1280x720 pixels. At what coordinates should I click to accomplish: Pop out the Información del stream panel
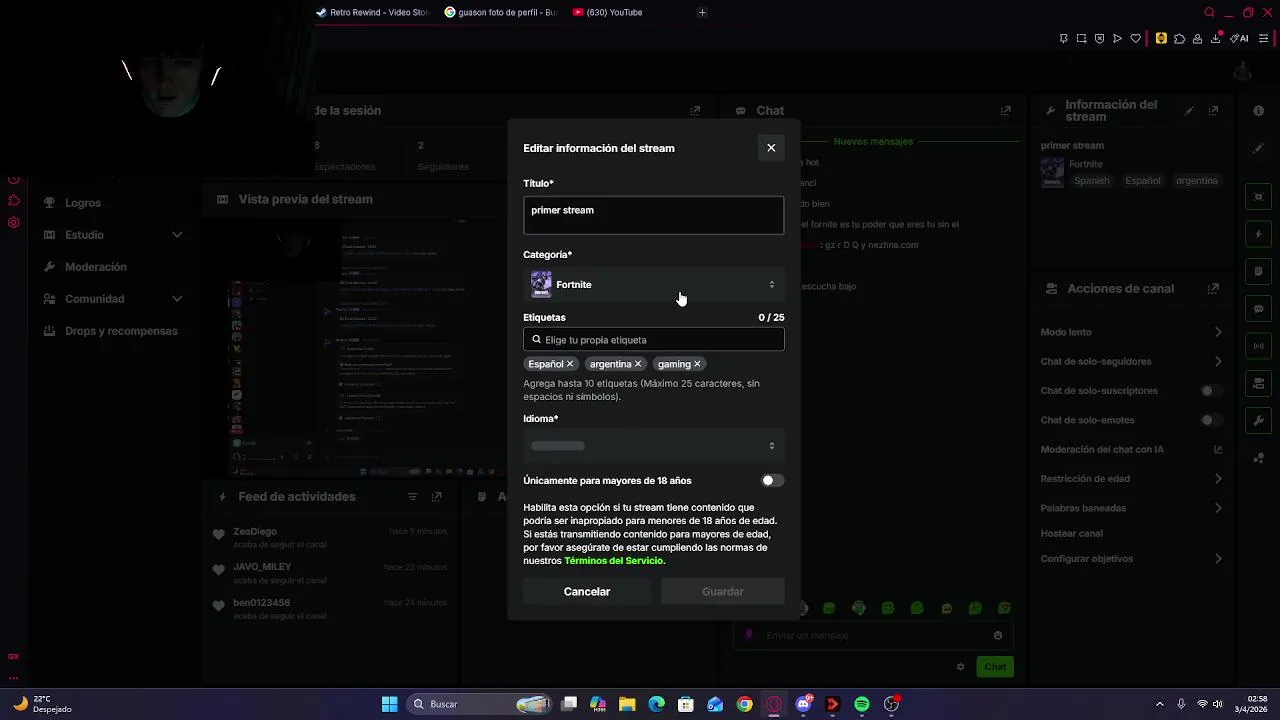pos(1213,111)
